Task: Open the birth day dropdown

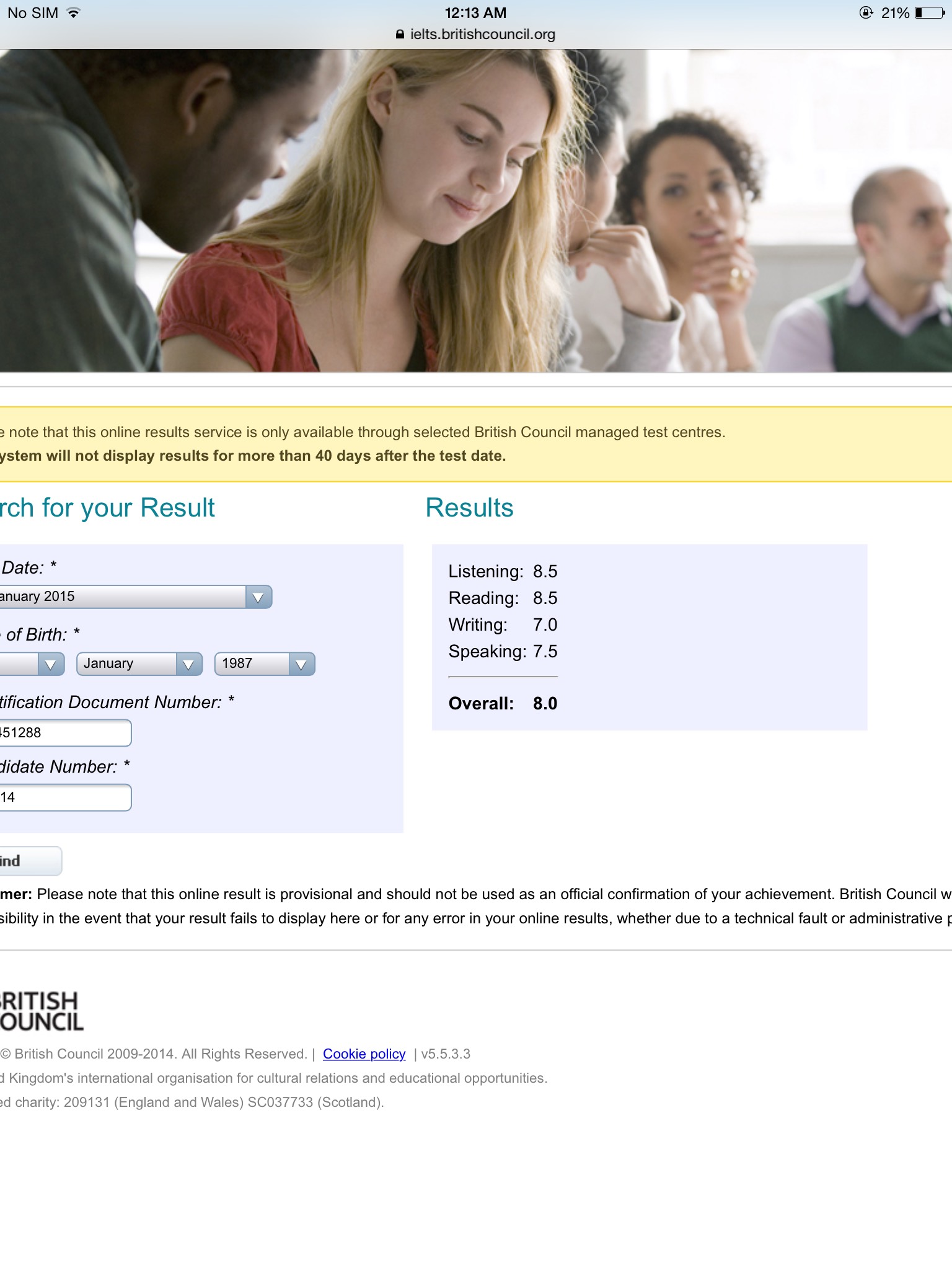Action: point(32,664)
